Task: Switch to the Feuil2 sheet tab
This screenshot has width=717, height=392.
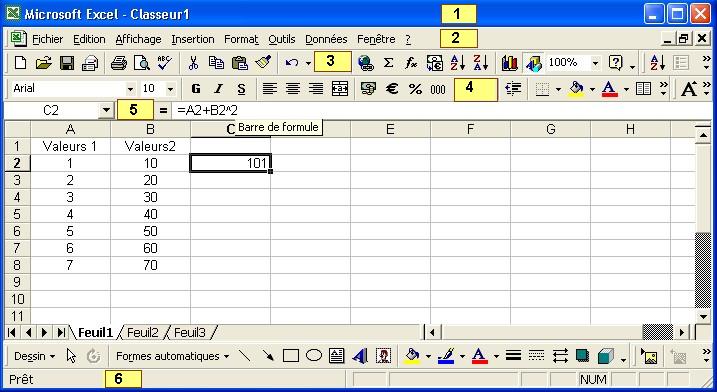Action: (x=142, y=333)
